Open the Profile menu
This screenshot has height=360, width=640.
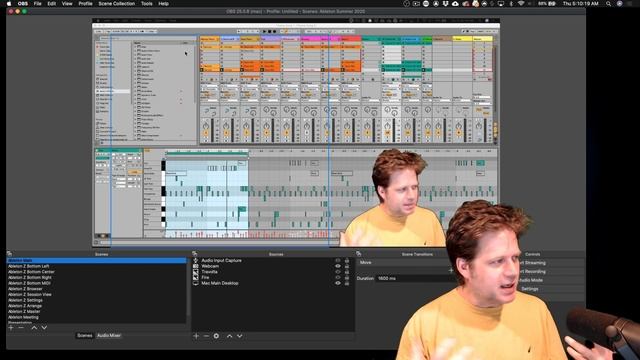point(85,4)
